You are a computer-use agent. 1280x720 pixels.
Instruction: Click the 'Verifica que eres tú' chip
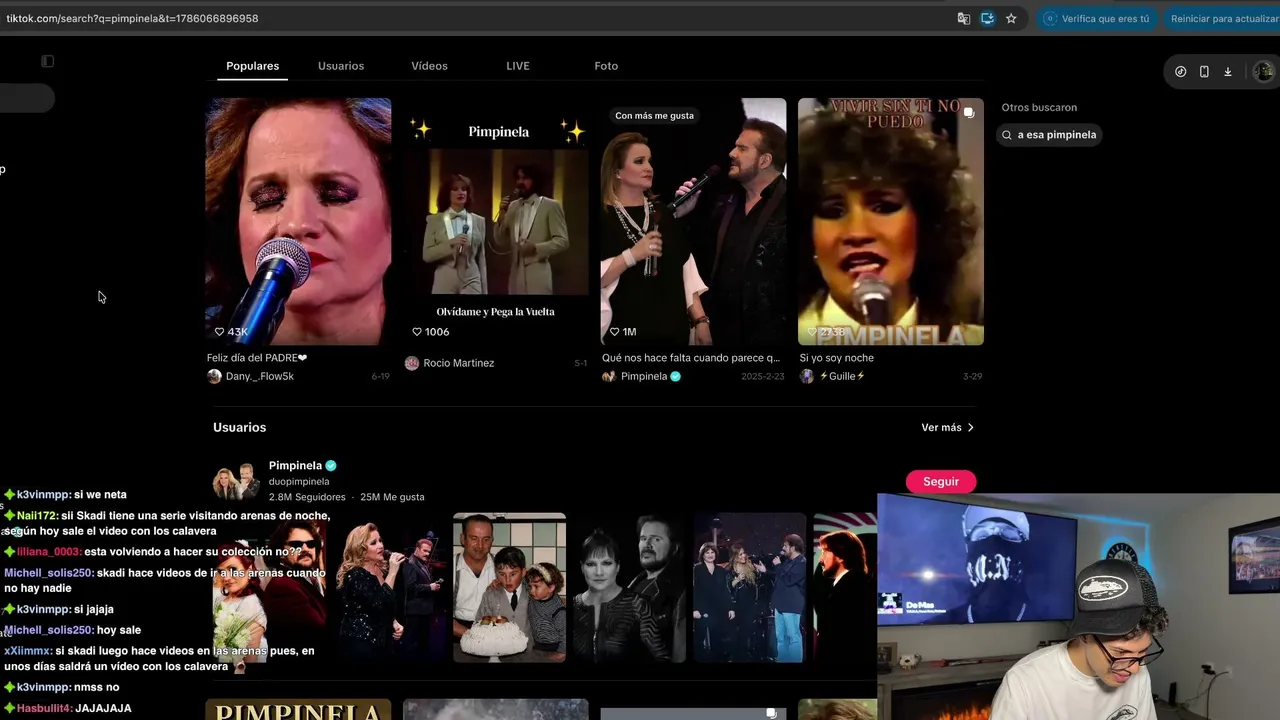tap(1097, 18)
